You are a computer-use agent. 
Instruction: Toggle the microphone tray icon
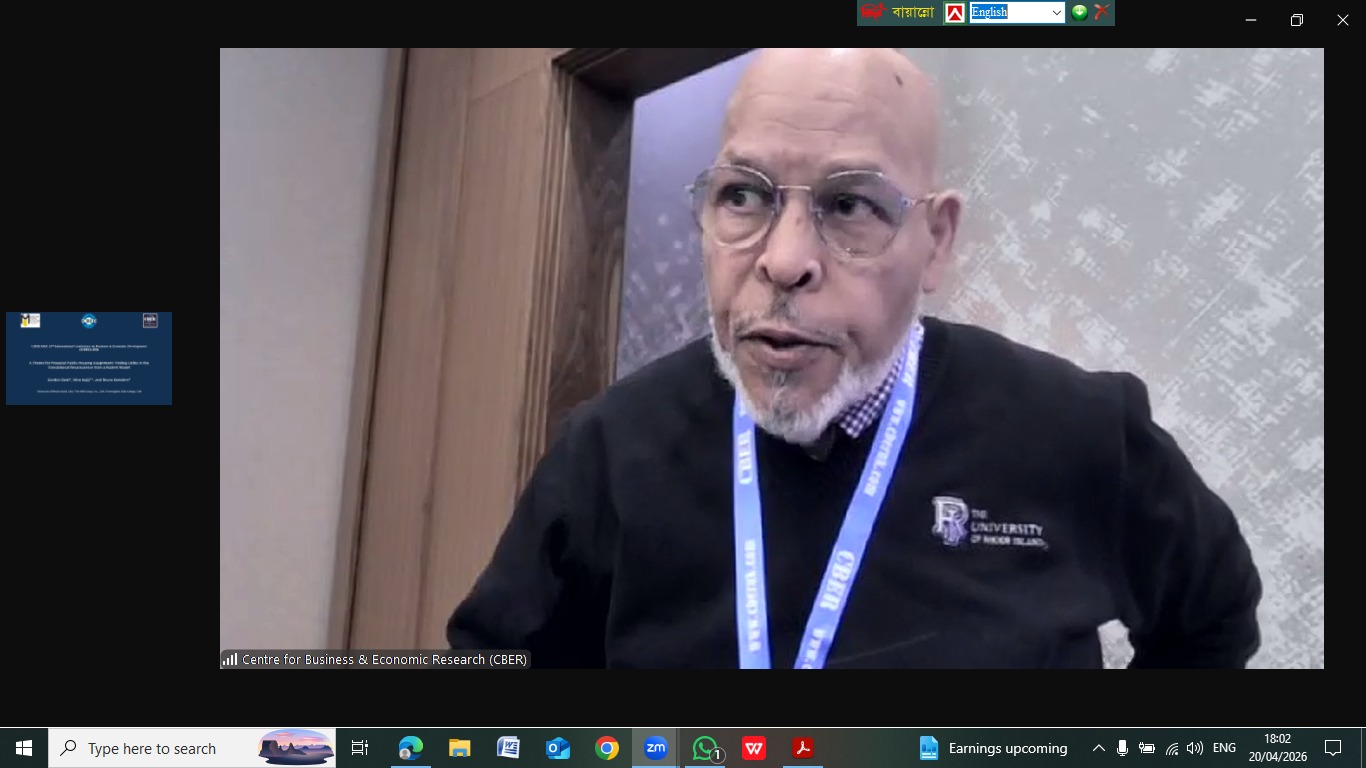pos(1122,748)
